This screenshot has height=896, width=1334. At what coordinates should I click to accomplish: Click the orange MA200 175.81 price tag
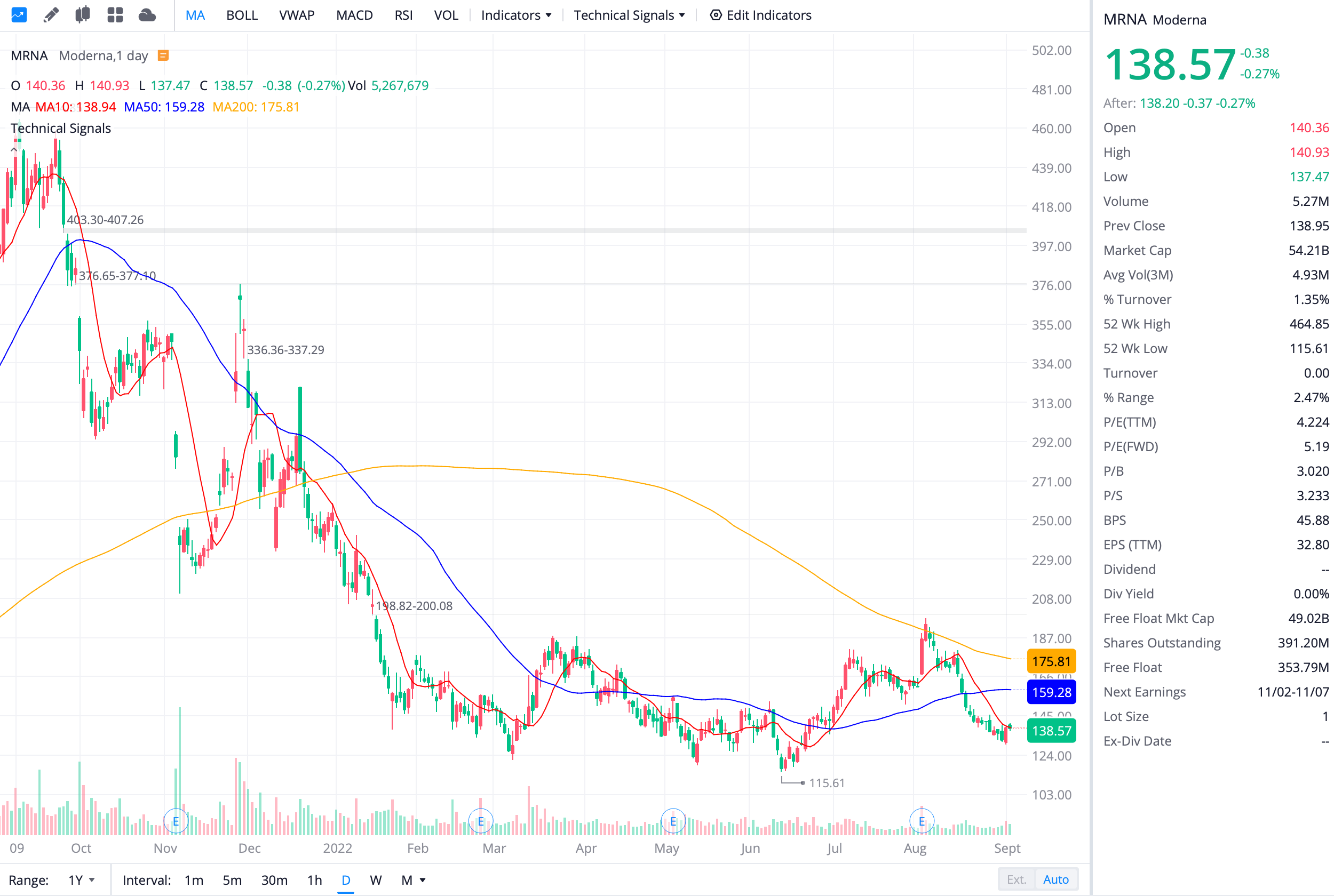tap(1051, 661)
